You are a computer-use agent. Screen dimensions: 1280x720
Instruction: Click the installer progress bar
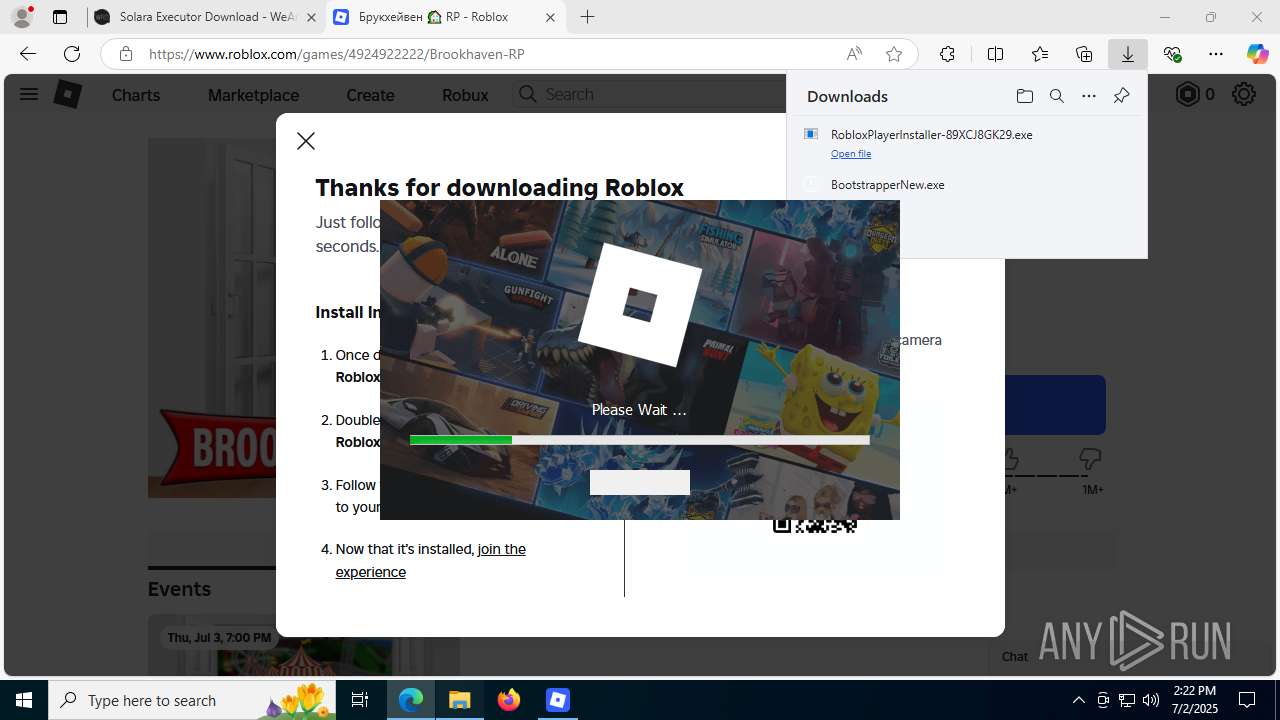click(639, 440)
